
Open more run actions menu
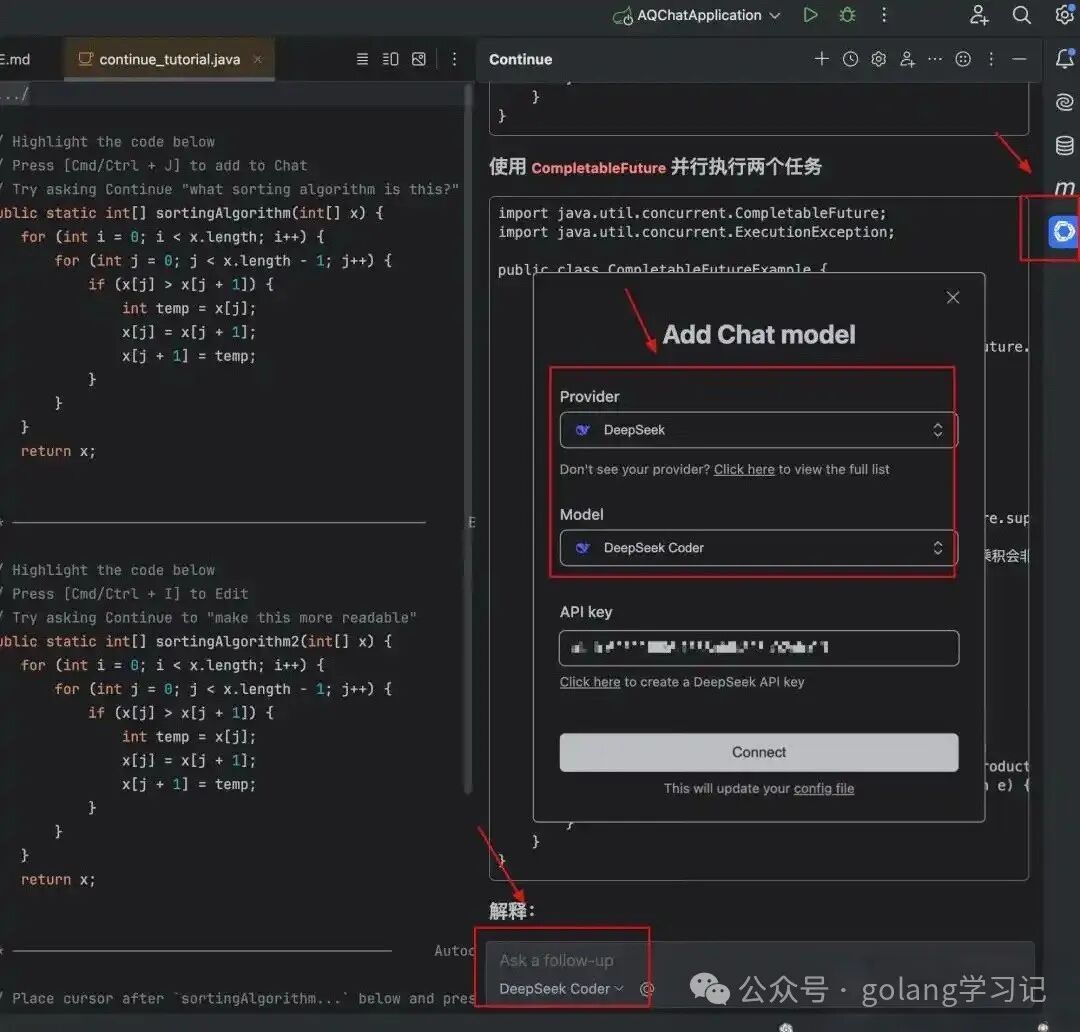point(884,14)
